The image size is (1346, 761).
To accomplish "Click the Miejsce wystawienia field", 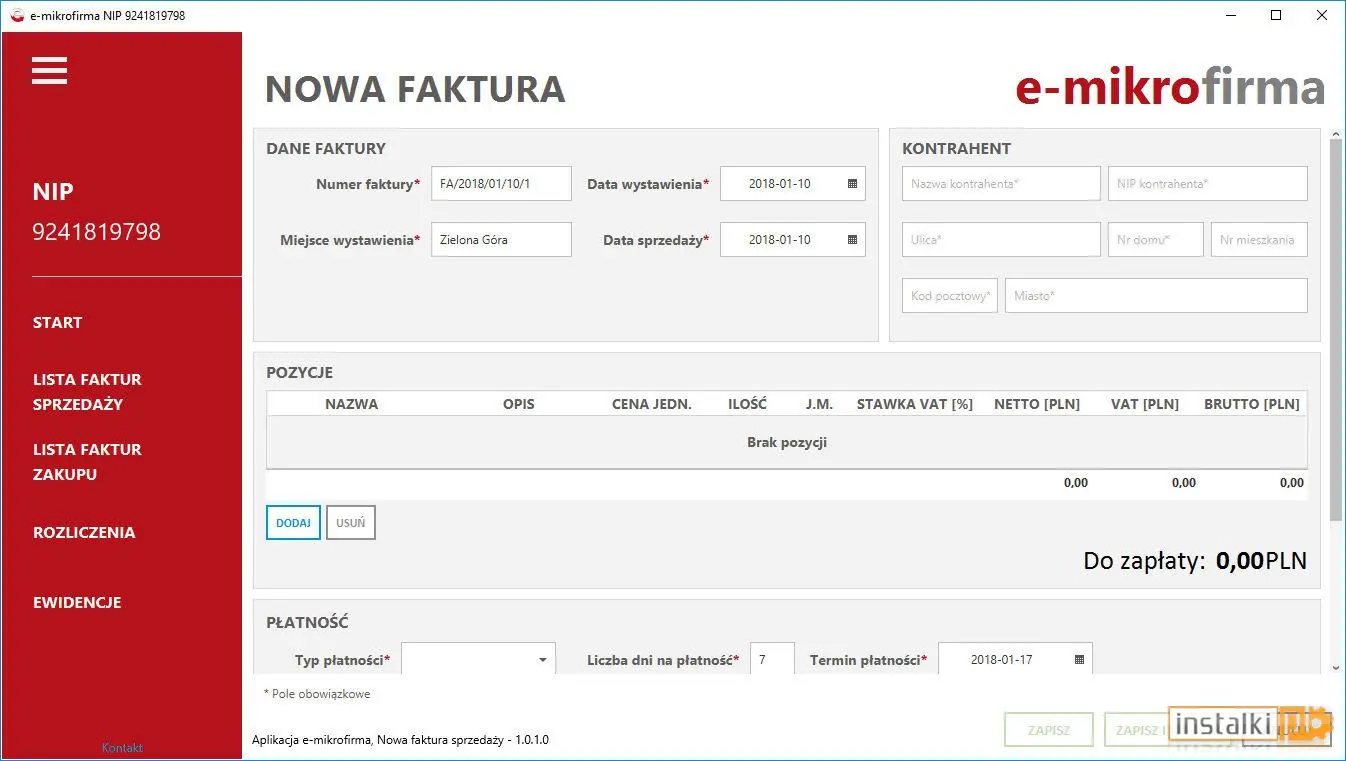I will 500,239.
